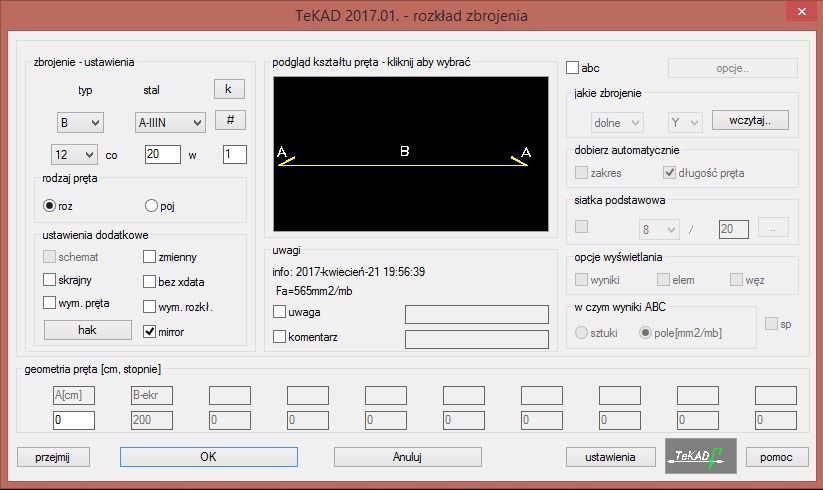Select the sztuki radio button
Image resolution: width=823 pixels, height=490 pixels.
(581, 333)
